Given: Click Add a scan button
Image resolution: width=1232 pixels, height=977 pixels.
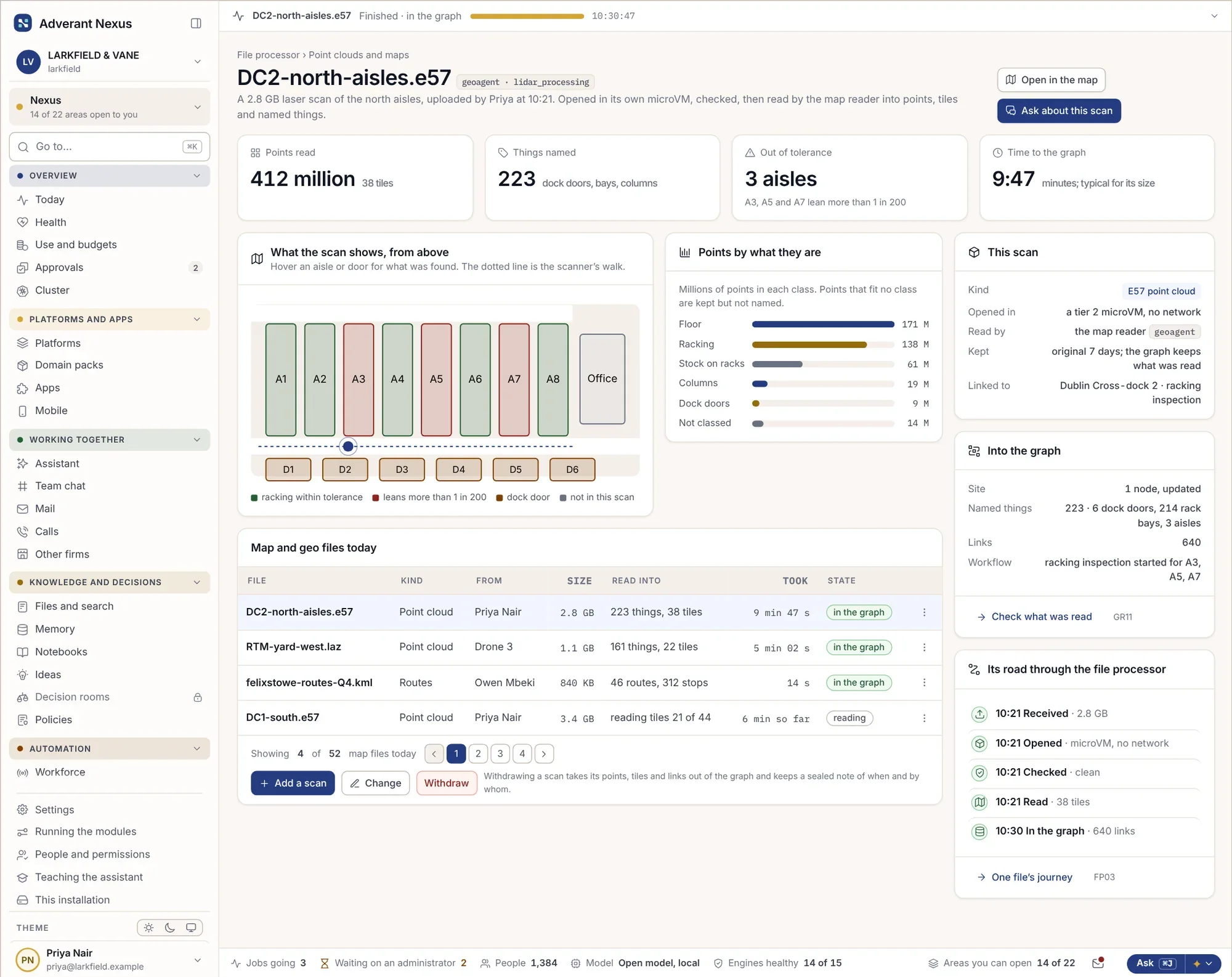Looking at the screenshot, I should [293, 783].
